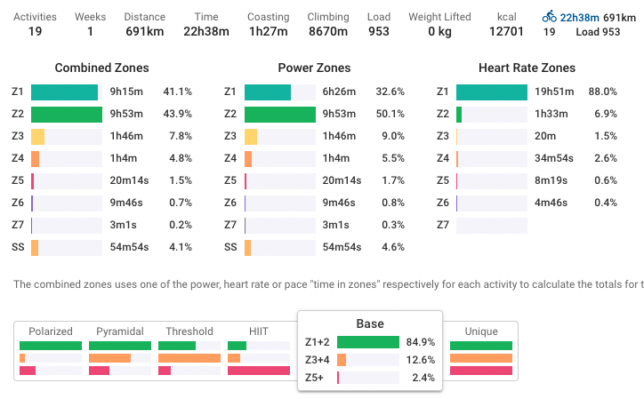Choose the HIIT distribution model
The width and height of the screenshot is (644, 399).
pos(259,352)
